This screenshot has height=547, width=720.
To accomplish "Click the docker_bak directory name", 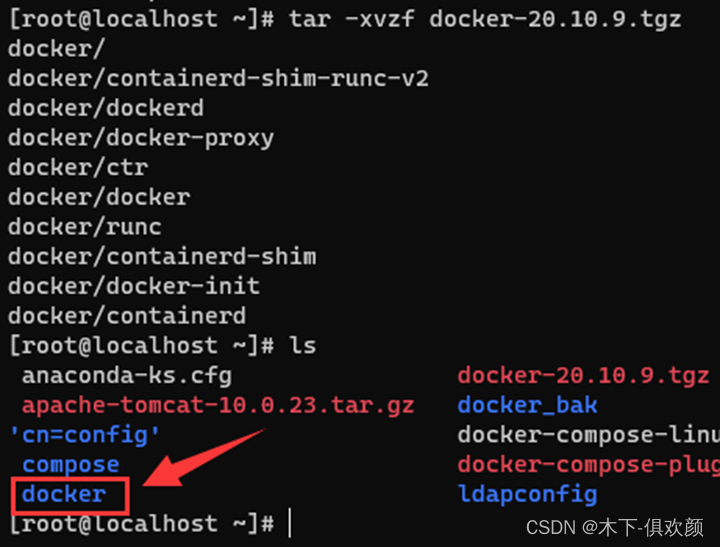I will pos(527,405).
